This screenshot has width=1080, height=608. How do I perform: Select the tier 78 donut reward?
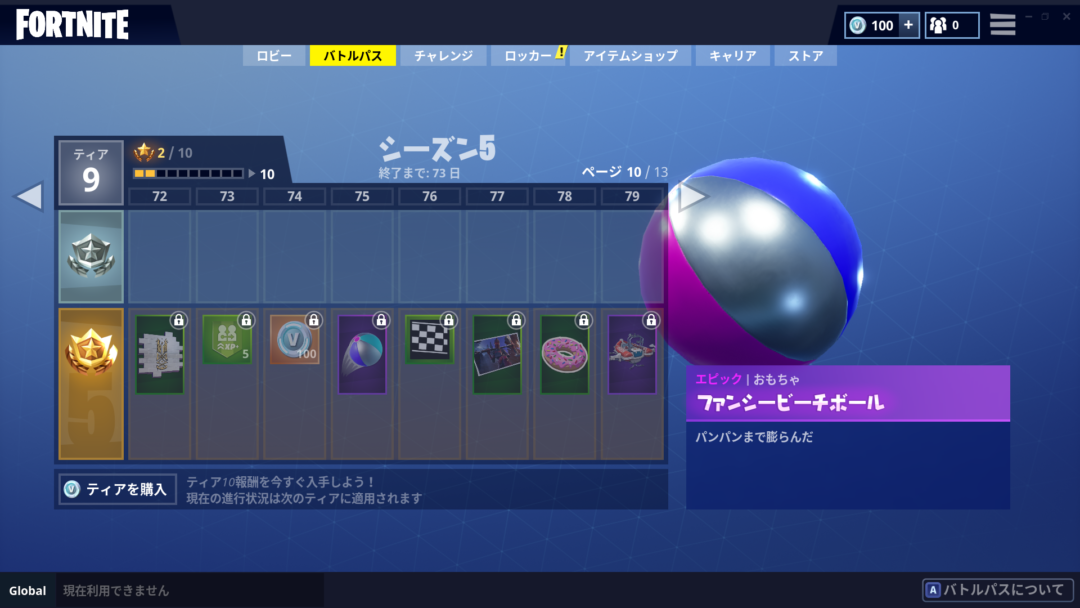(x=565, y=355)
